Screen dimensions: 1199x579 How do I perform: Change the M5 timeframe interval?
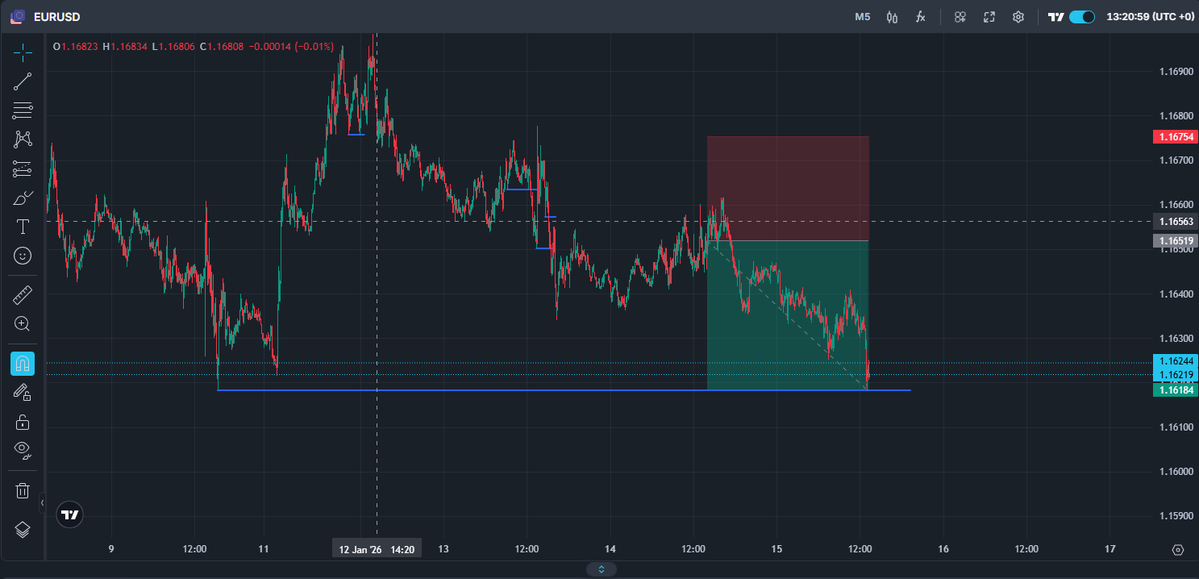point(863,17)
